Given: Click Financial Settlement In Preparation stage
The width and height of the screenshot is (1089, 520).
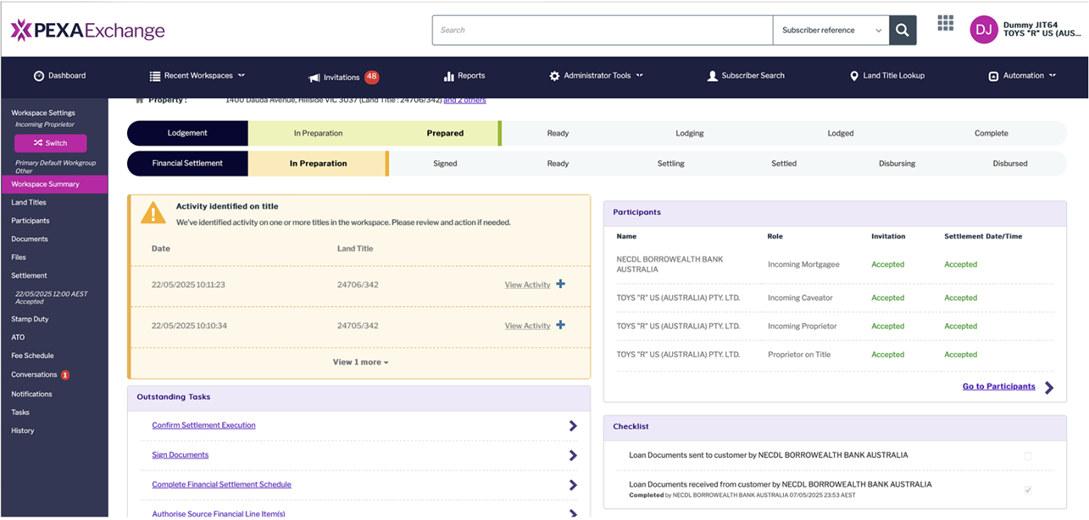Looking at the screenshot, I should pos(318,164).
